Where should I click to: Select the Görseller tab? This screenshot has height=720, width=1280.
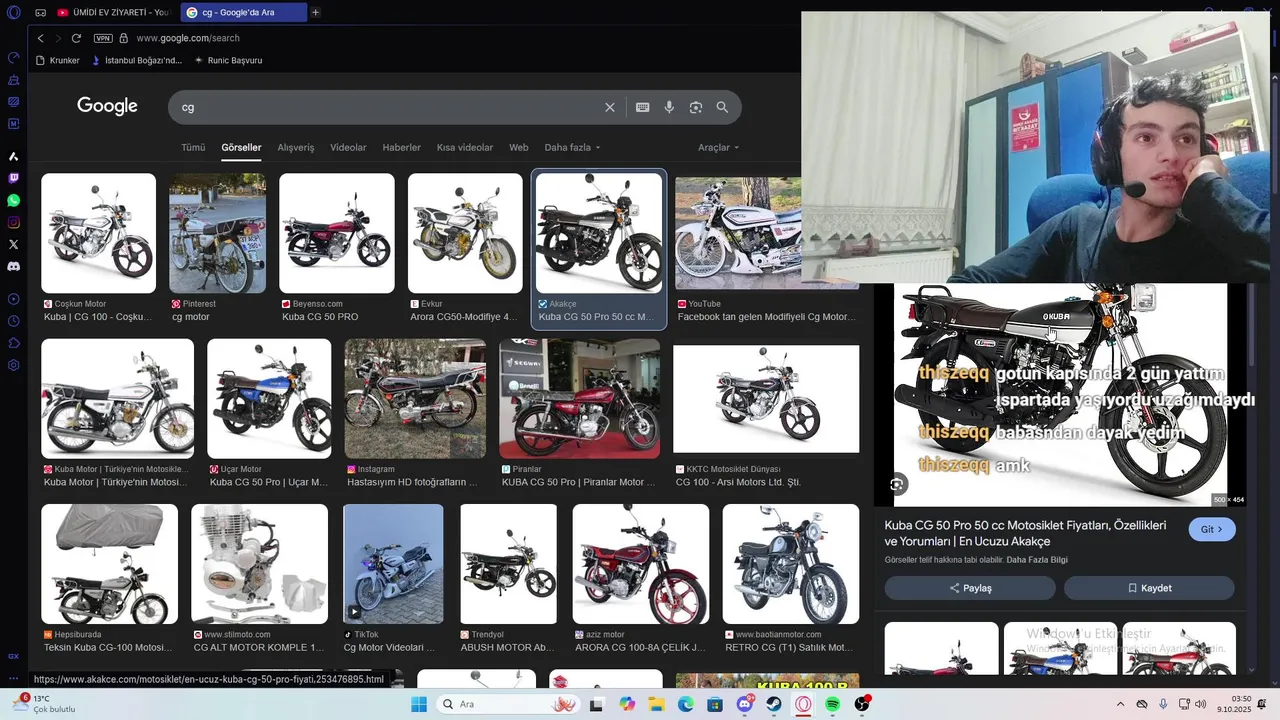241,148
